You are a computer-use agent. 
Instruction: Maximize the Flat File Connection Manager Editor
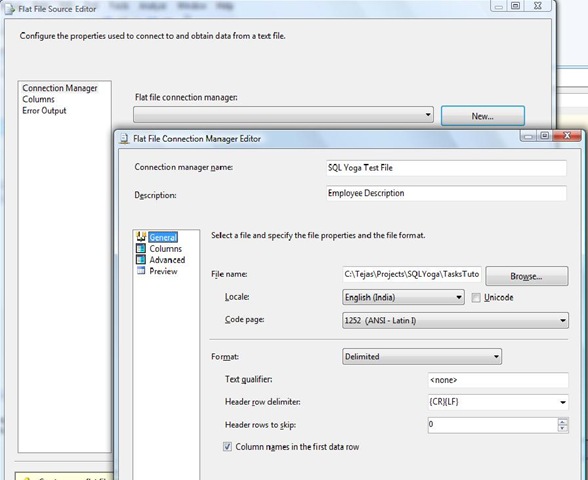(544, 135)
